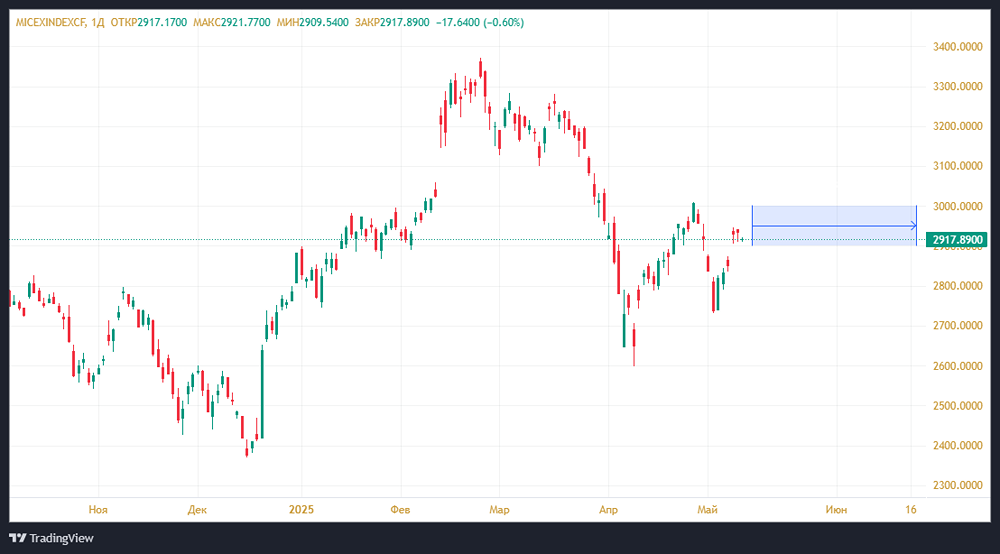The height and width of the screenshot is (554, 1000).
Task: Click the 2025 label on time axis
Action: click(x=301, y=510)
